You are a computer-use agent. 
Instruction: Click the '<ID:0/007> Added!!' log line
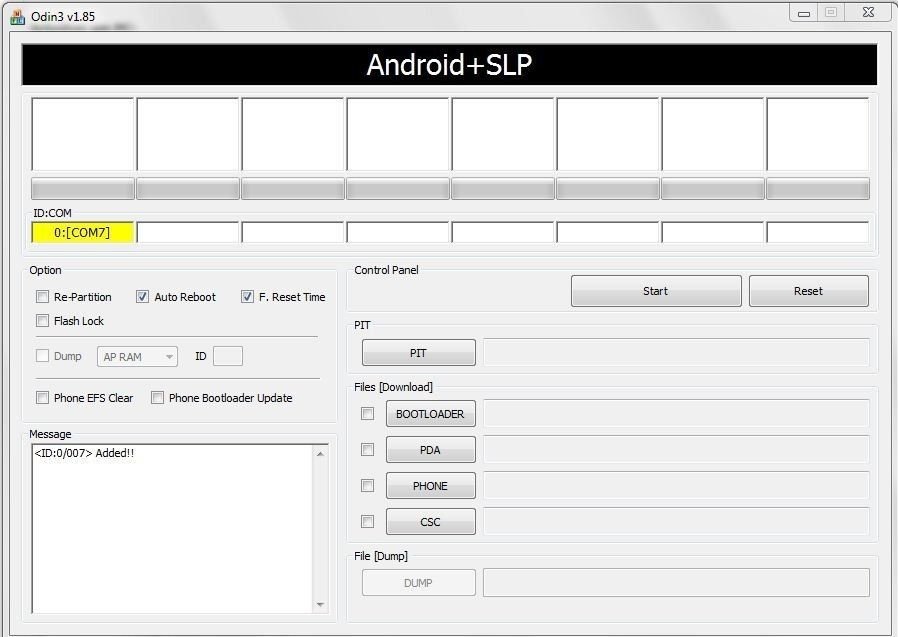pyautogui.click(x=84, y=453)
